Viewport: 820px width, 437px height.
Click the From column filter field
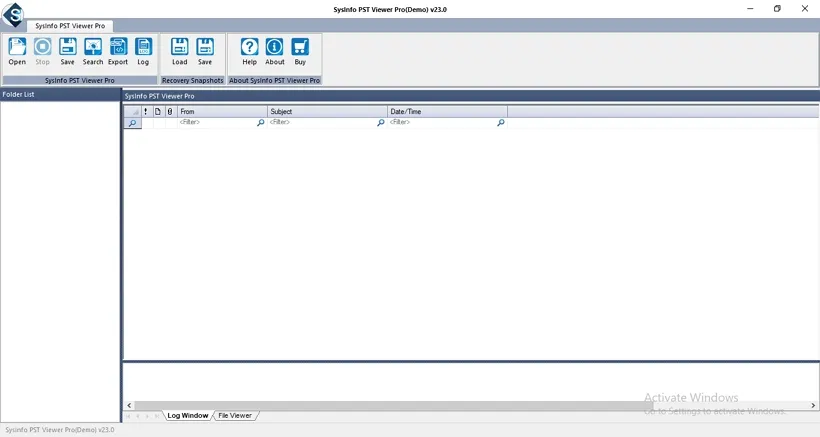(x=217, y=122)
